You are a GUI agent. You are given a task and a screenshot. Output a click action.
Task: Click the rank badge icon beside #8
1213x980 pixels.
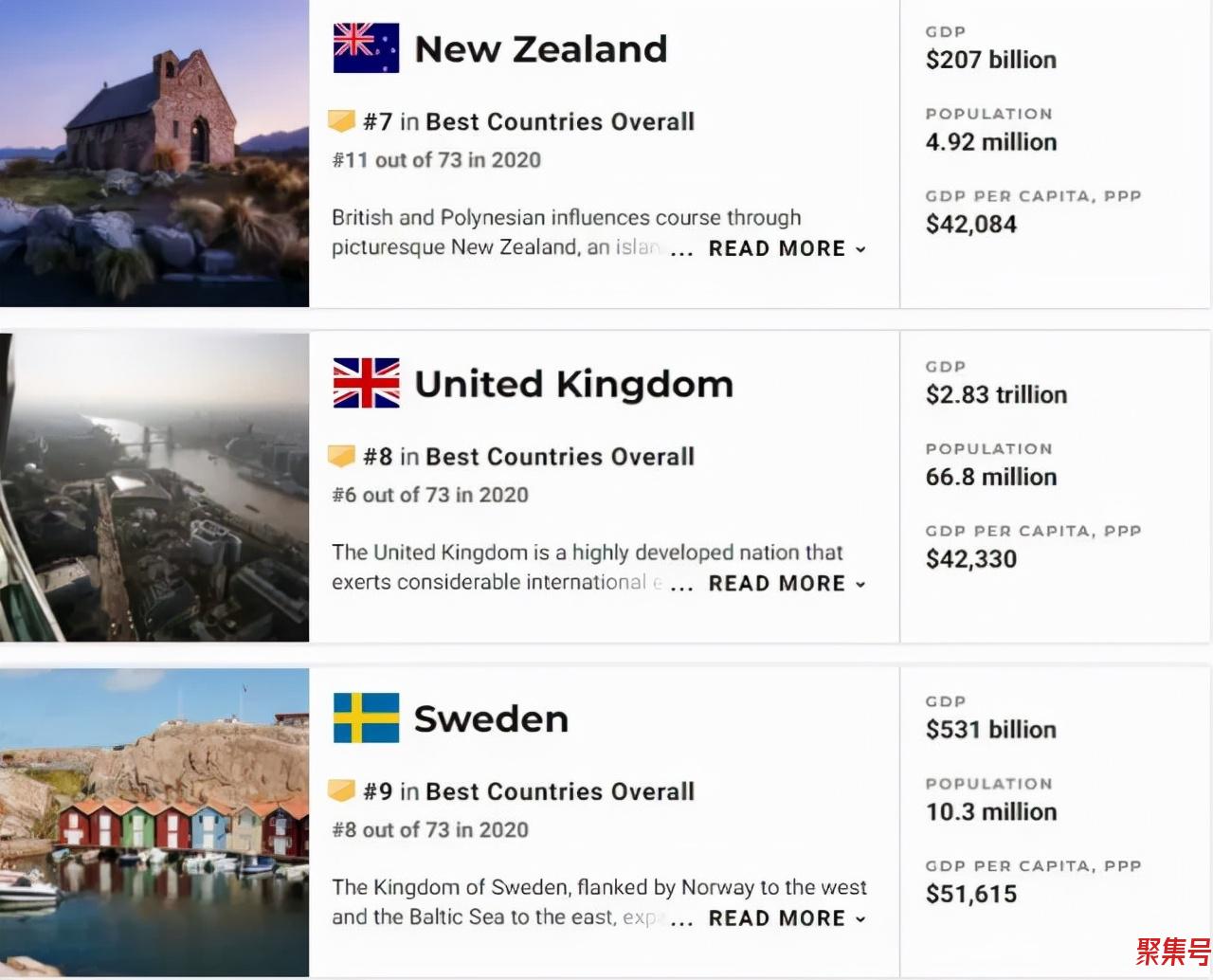(341, 456)
